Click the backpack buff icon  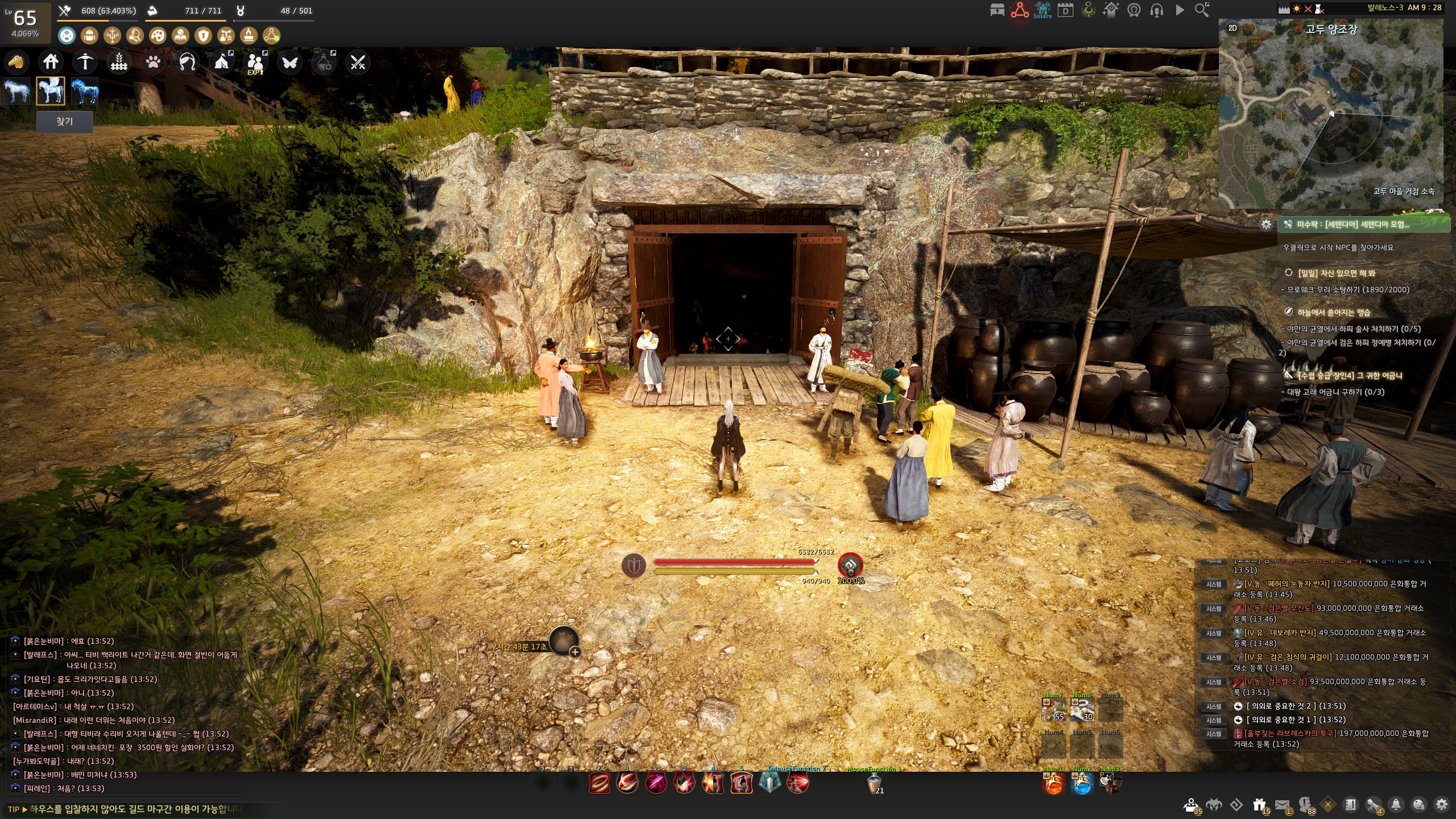point(89,36)
